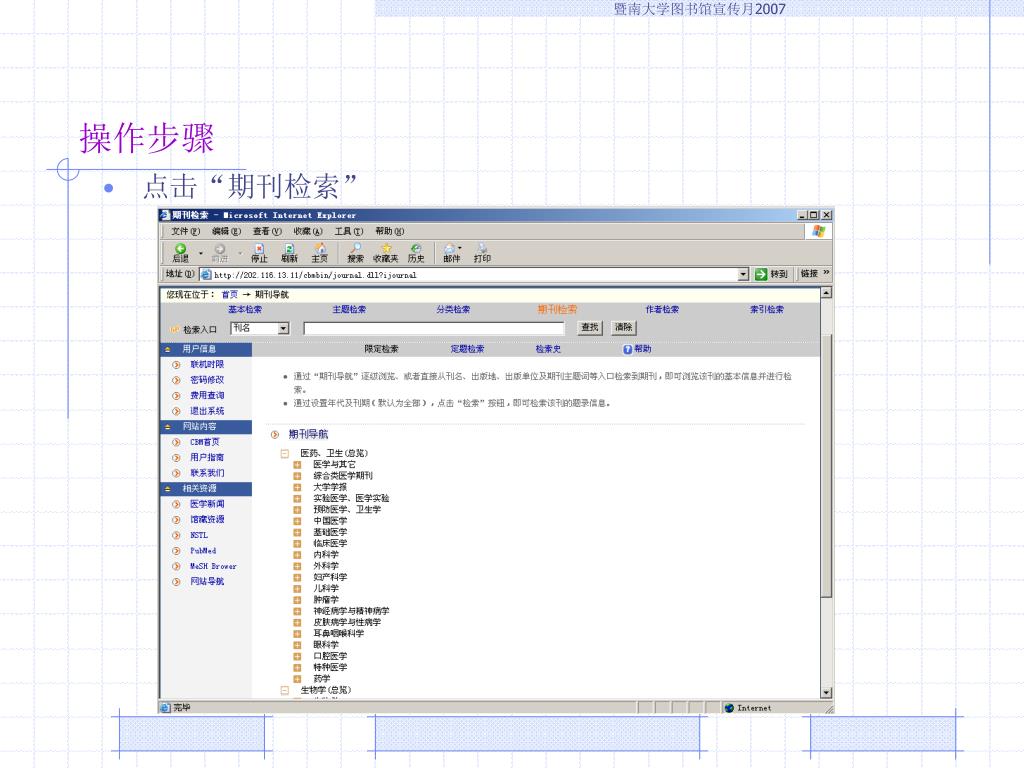Viewport: 1024px width, 768px height.
Task: Open the 文件(F) menu
Action: coord(185,231)
